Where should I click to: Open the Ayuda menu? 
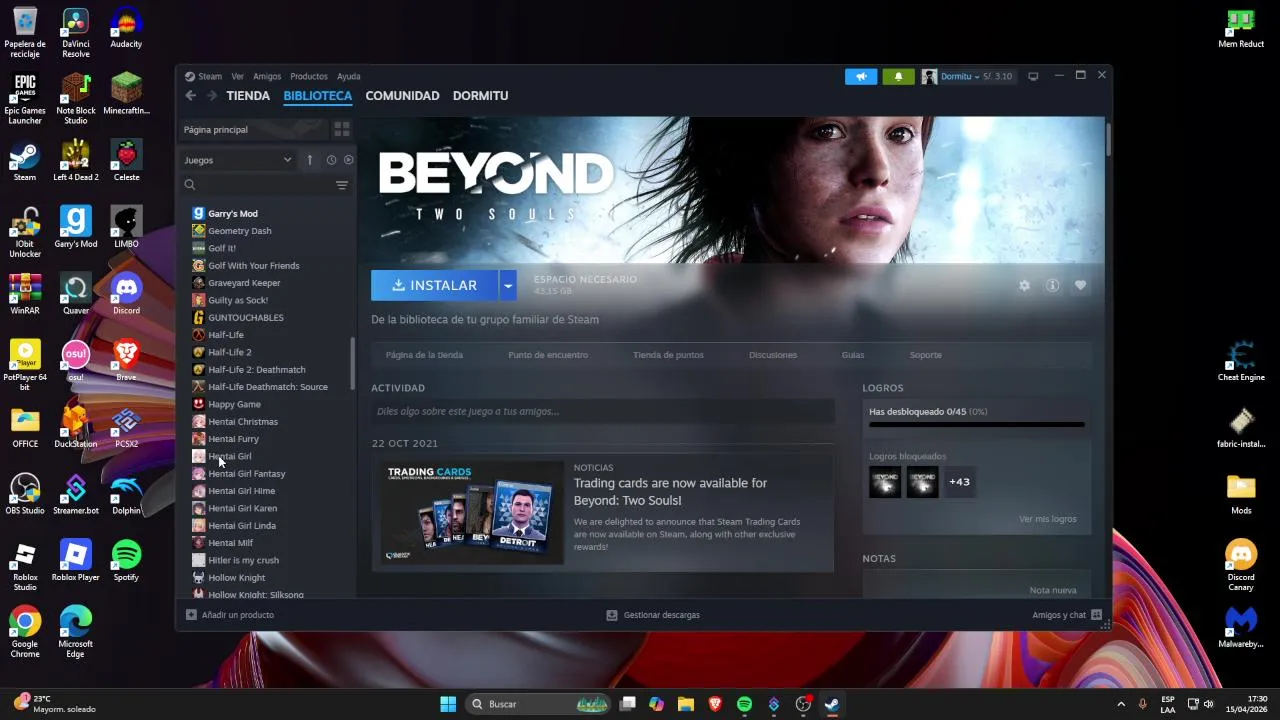[x=349, y=76]
